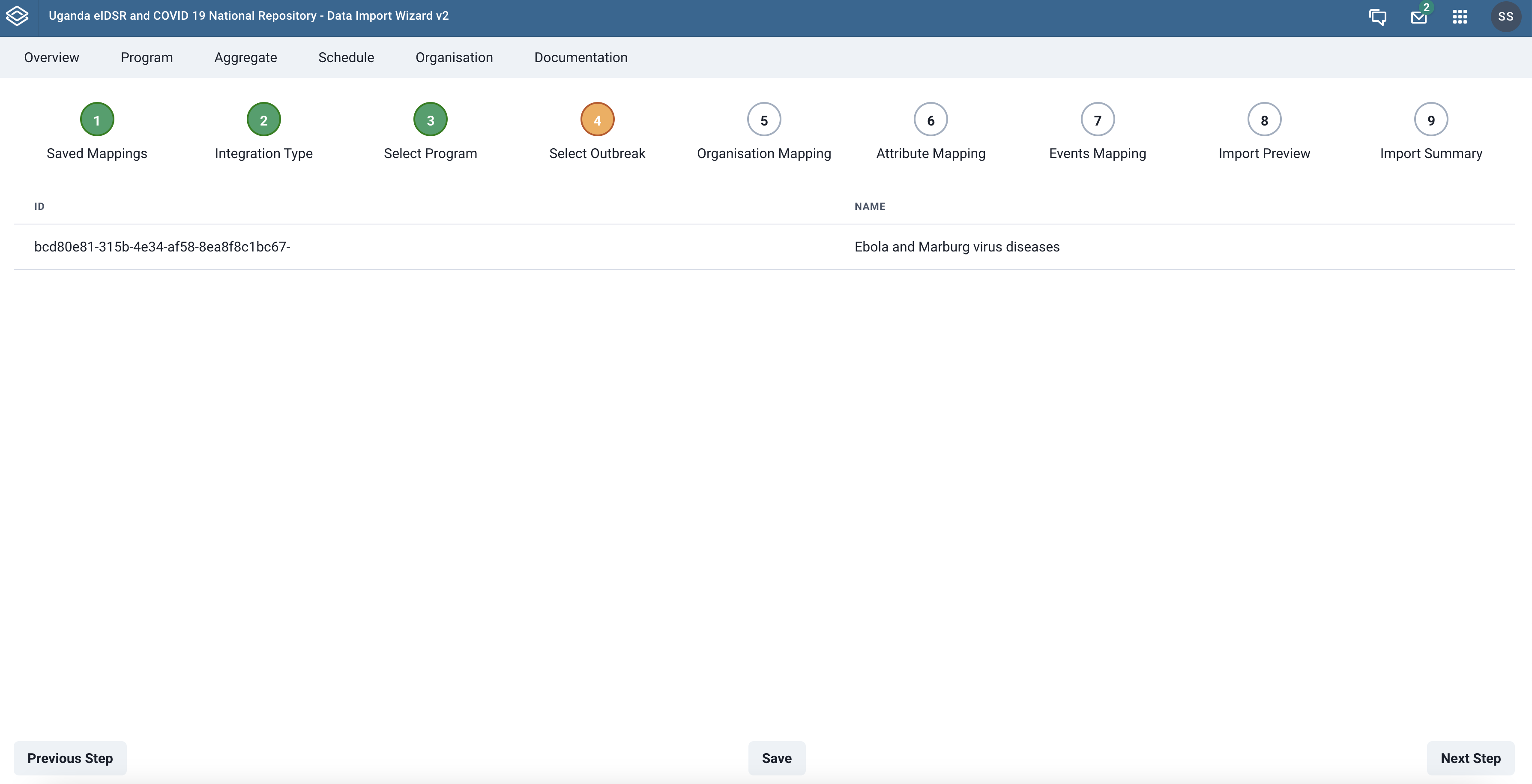Click the Import Preview step 8 icon
This screenshot has width=1532, height=784.
coord(1264,119)
